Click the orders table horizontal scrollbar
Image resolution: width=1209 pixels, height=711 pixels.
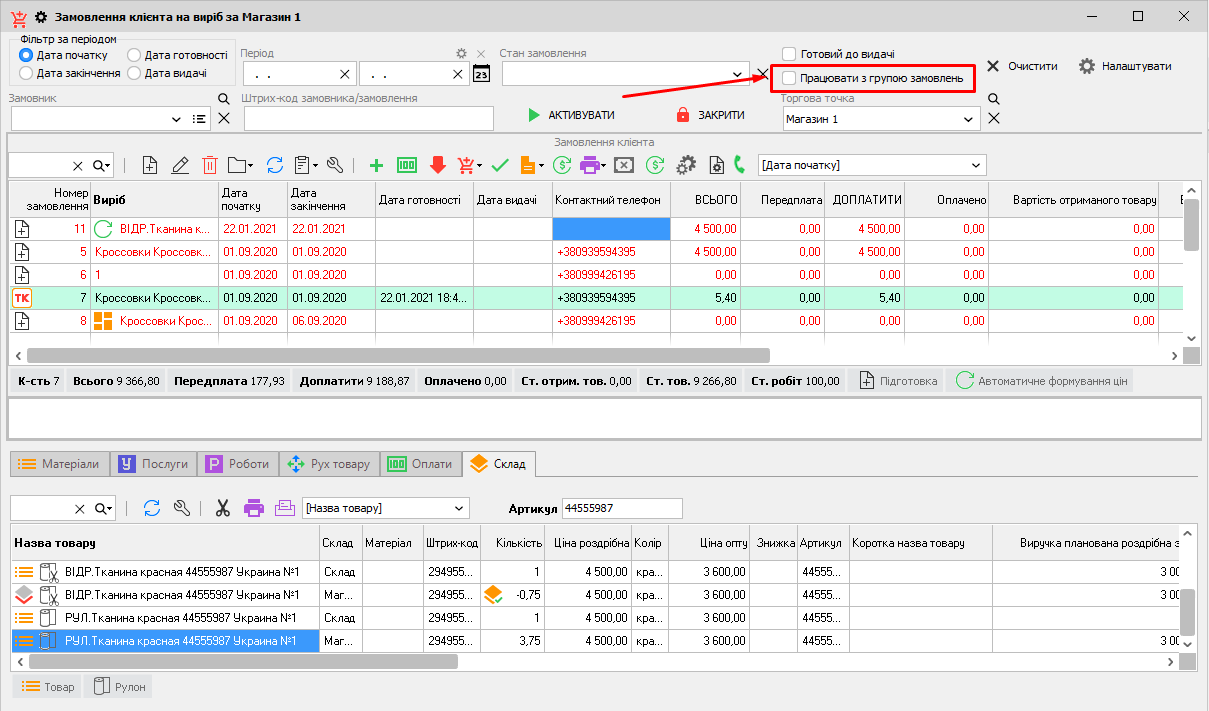pos(398,355)
